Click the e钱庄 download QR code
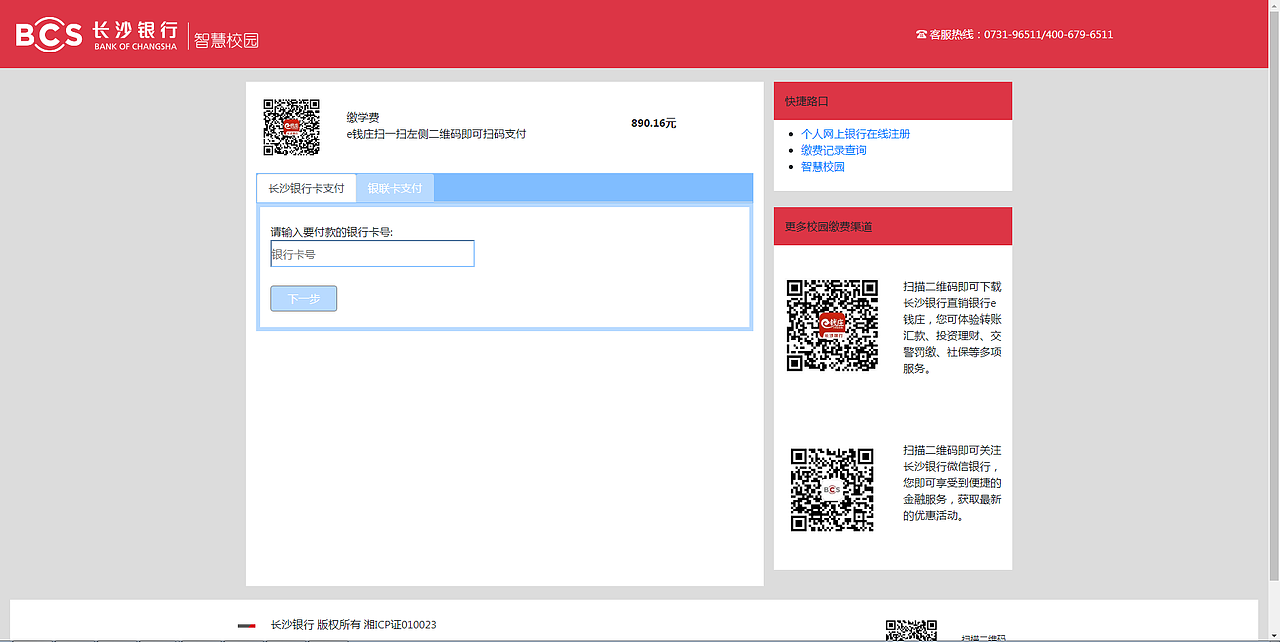Screen dimensions: 1280x642 (832, 325)
